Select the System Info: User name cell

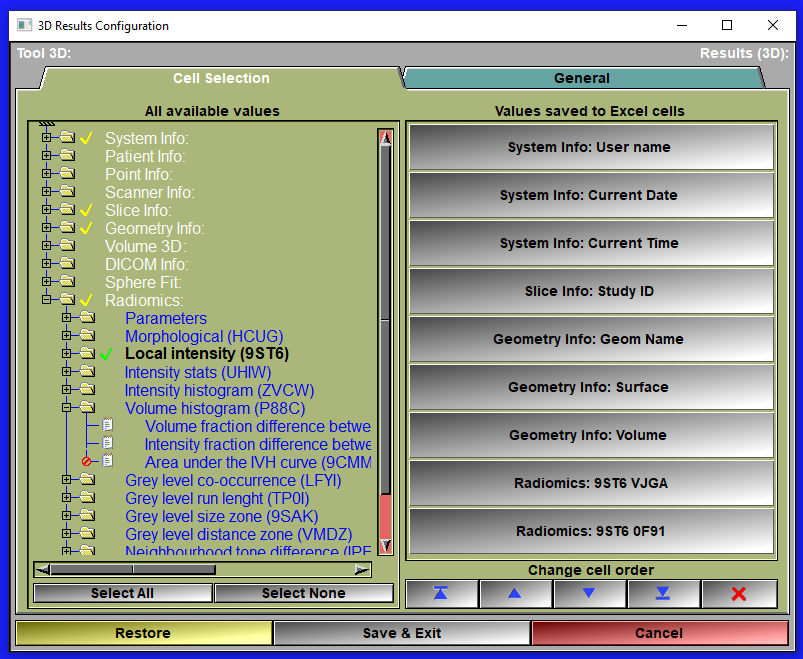pos(591,147)
